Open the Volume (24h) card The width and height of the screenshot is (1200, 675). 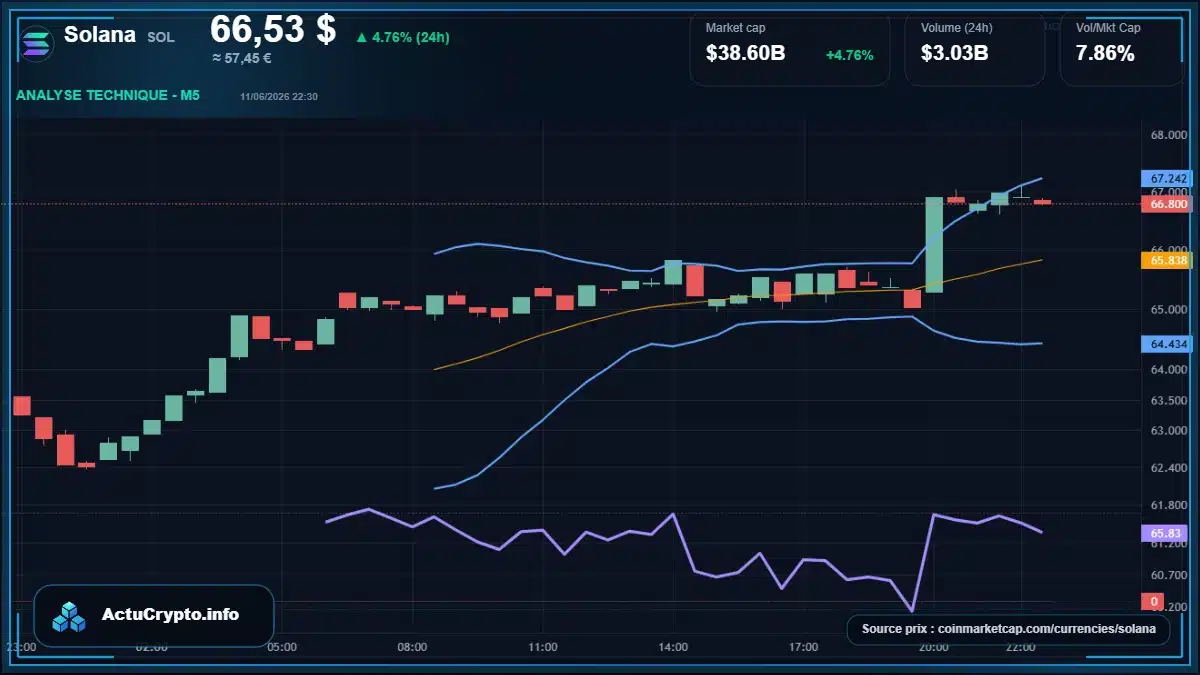975,48
